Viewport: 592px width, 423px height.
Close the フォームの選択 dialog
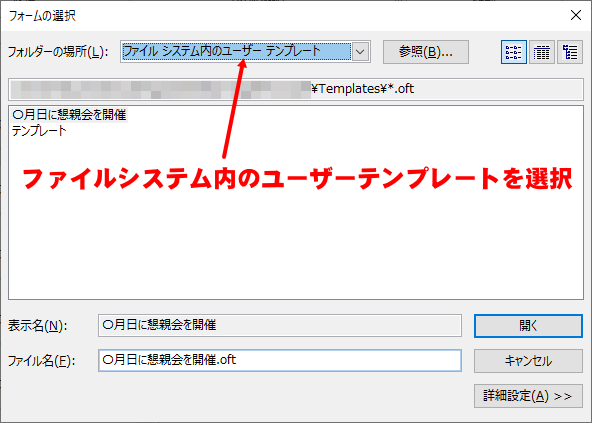pos(576,15)
